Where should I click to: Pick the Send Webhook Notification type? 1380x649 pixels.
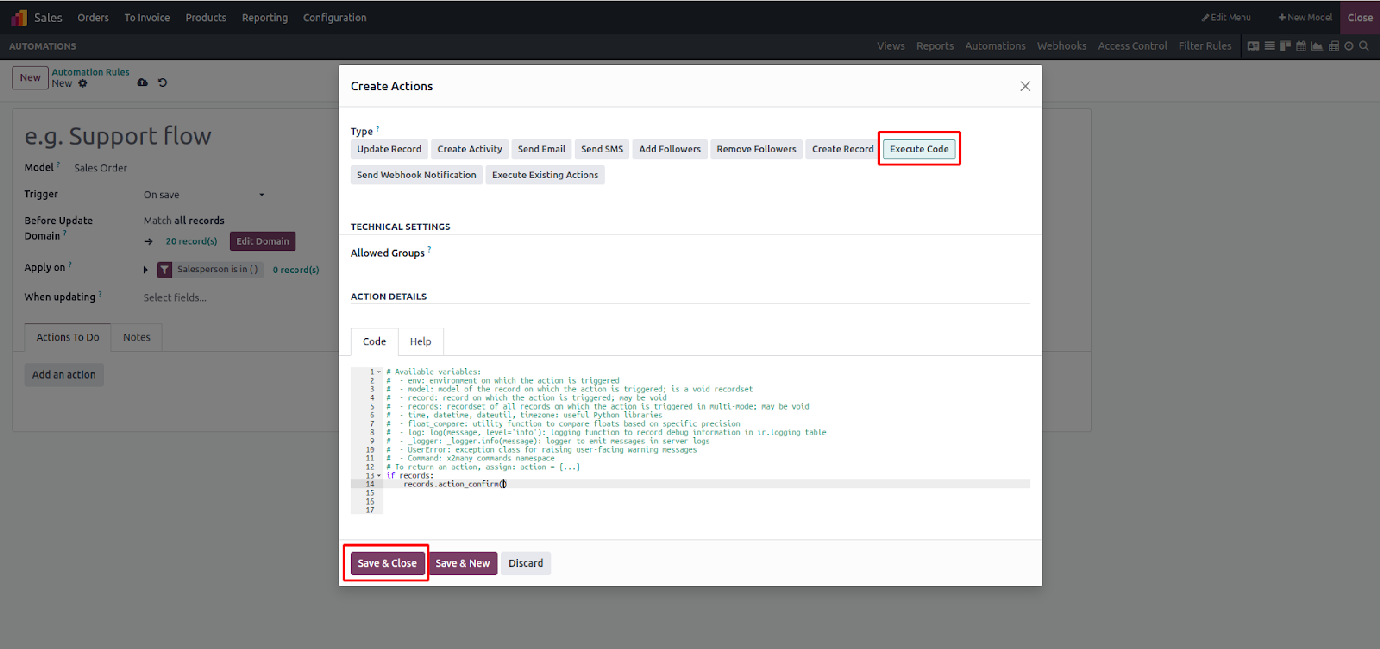416,175
